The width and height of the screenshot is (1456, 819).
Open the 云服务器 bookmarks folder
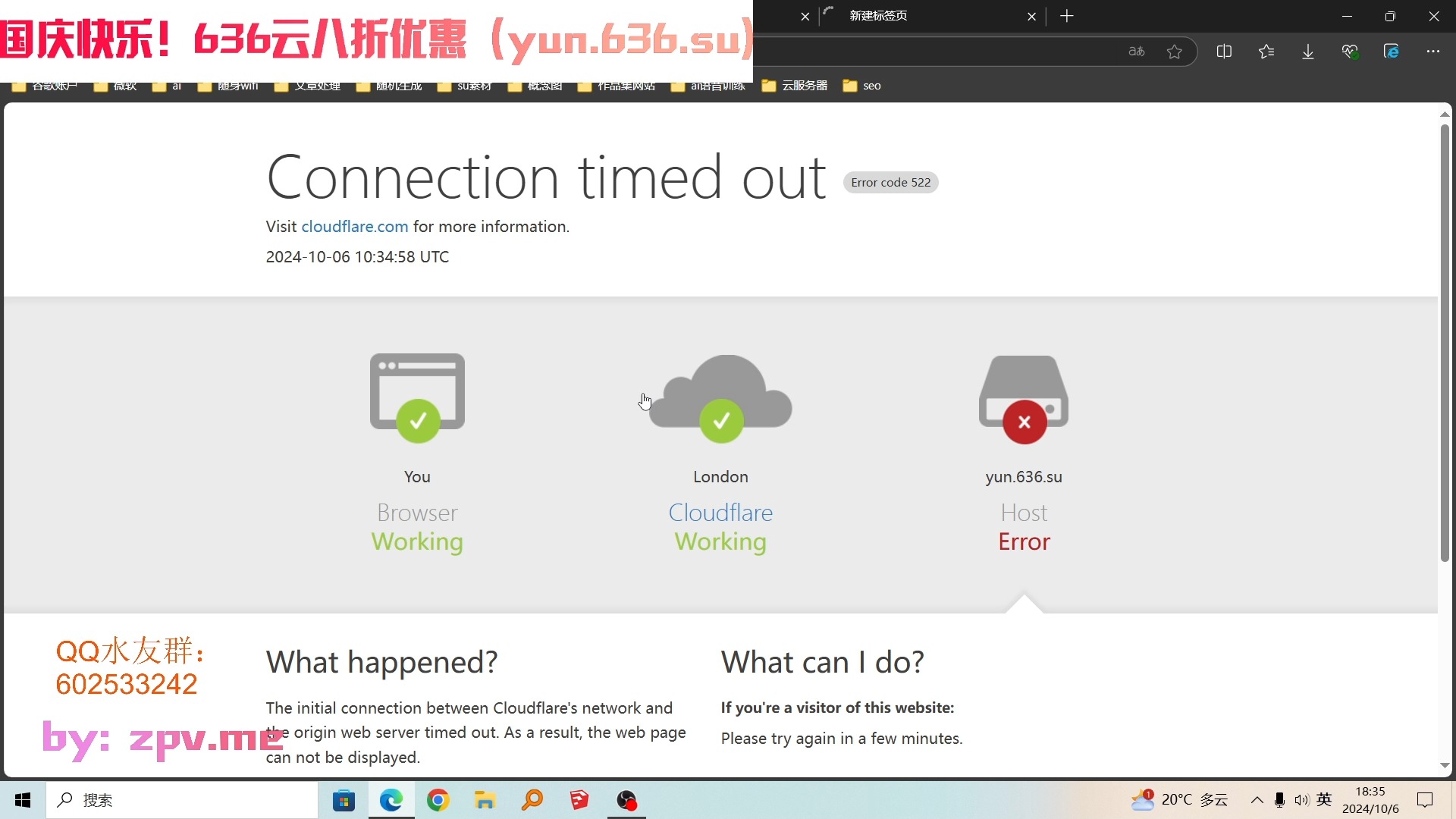pyautogui.click(x=795, y=86)
